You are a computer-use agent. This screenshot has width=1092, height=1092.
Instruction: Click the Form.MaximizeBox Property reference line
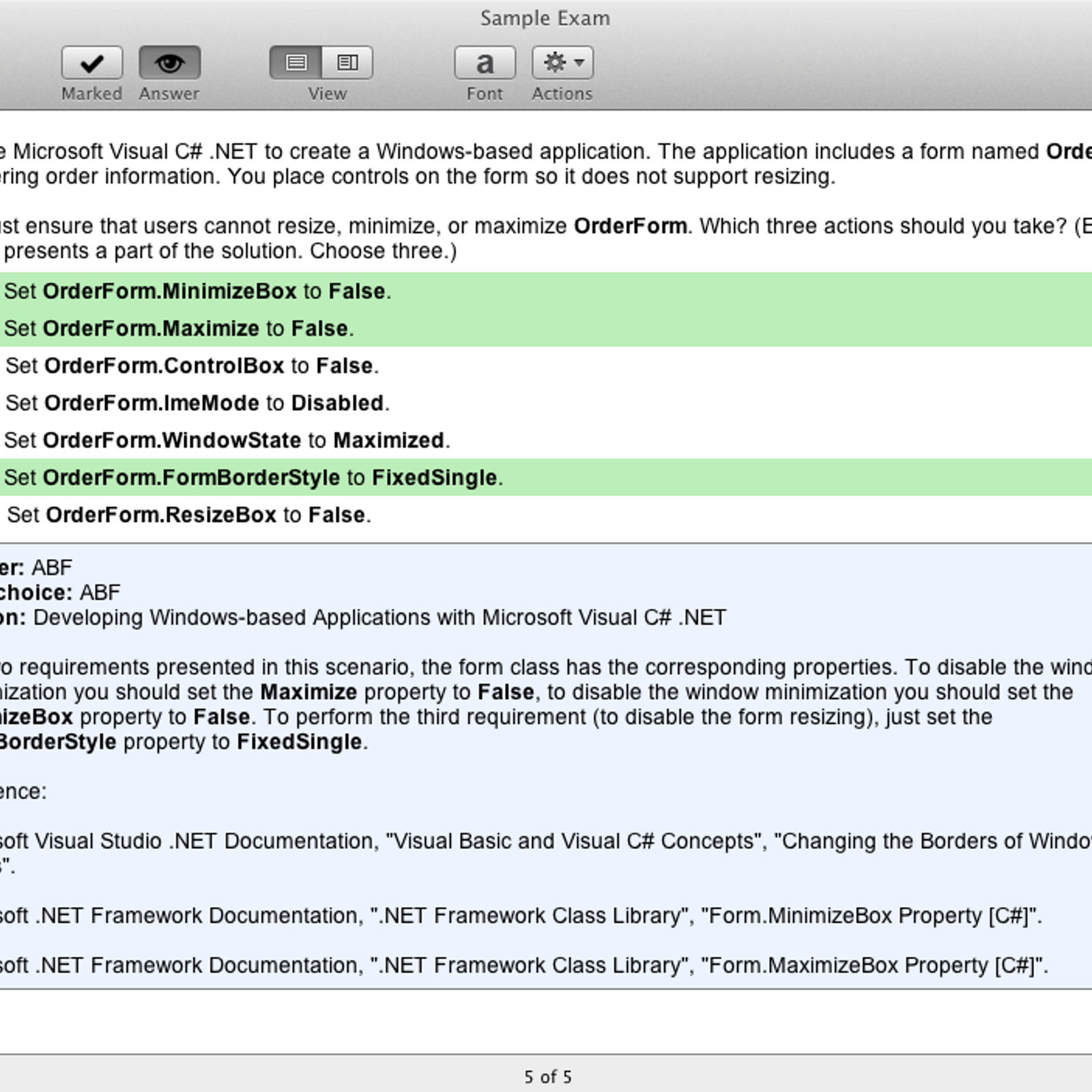tap(524, 965)
